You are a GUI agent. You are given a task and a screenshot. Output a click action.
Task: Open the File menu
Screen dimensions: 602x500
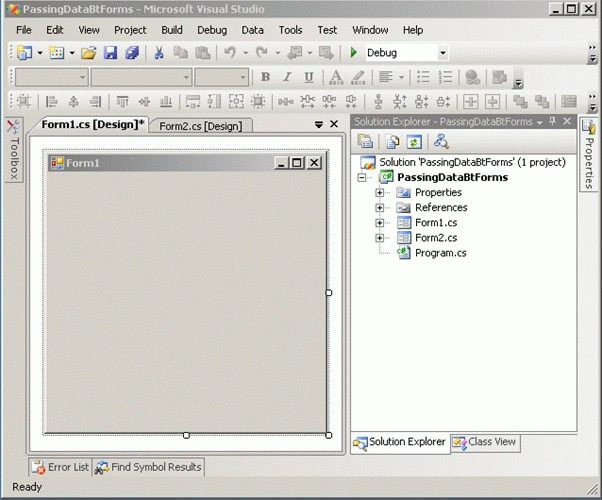pyautogui.click(x=24, y=30)
